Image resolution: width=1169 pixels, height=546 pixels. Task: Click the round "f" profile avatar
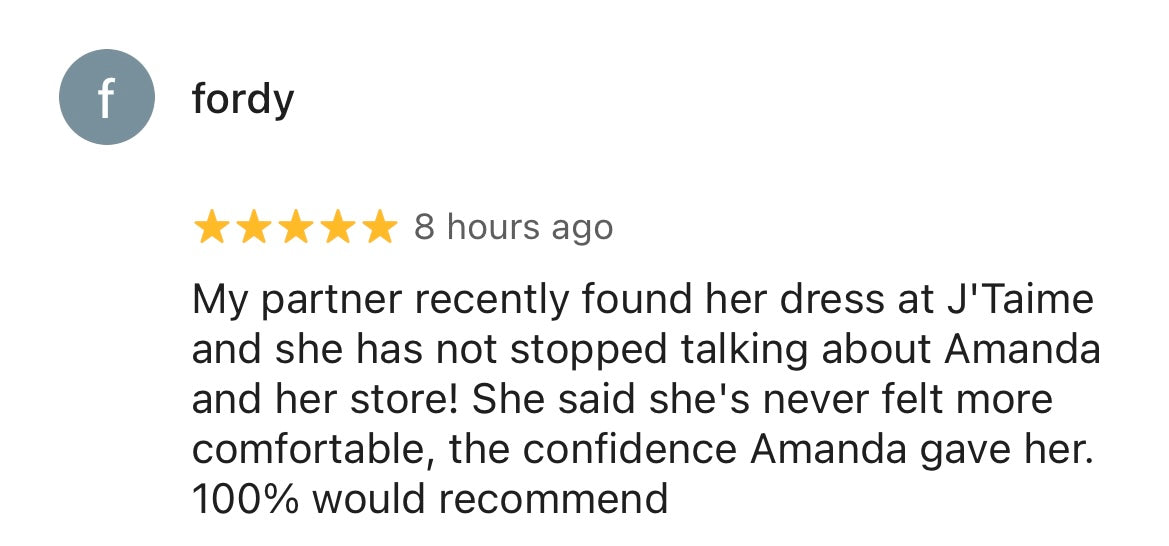107,97
